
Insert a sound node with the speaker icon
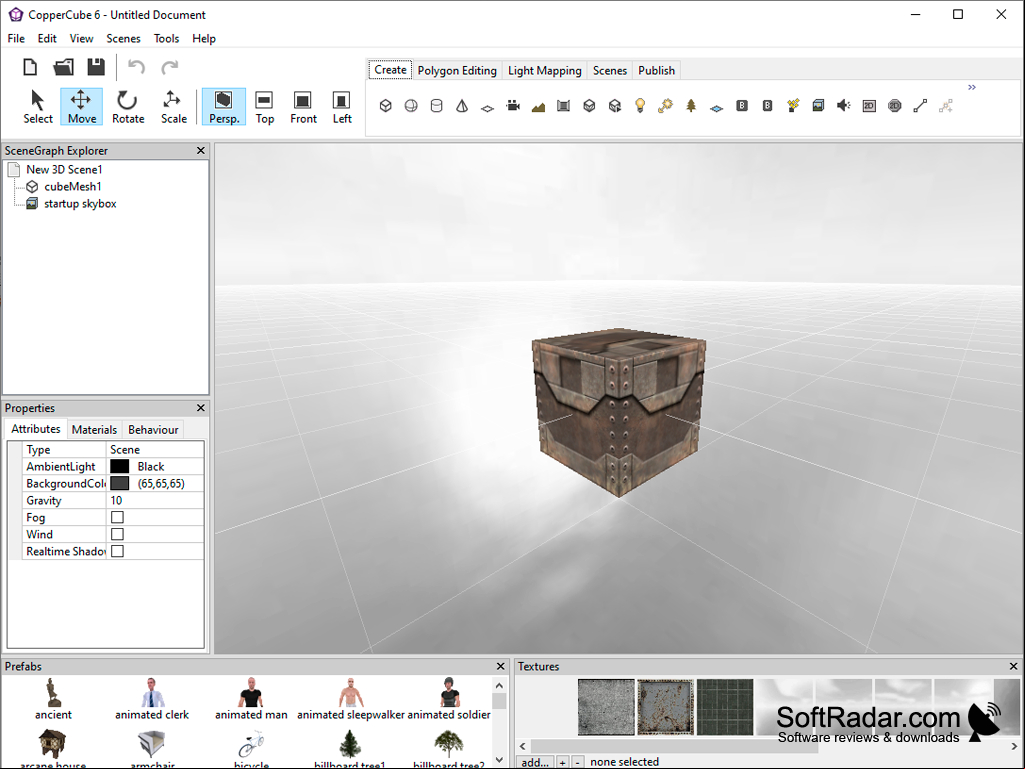(844, 105)
